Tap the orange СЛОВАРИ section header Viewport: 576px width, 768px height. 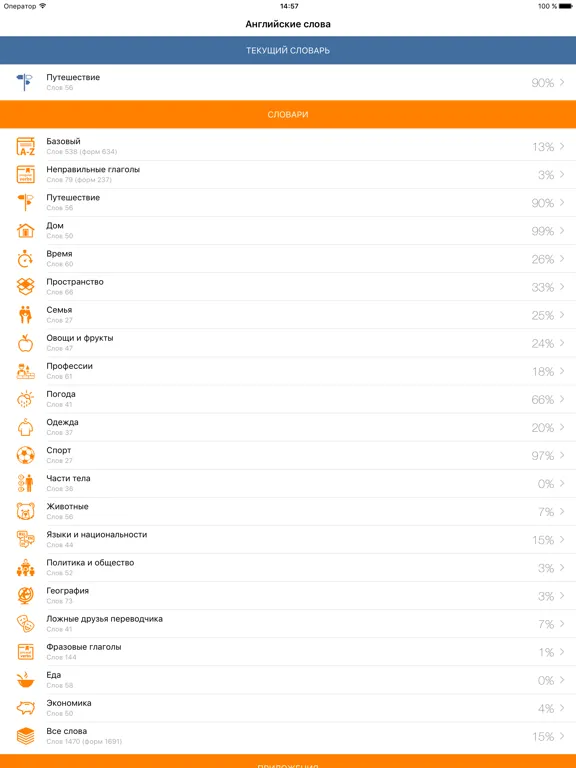pos(288,115)
